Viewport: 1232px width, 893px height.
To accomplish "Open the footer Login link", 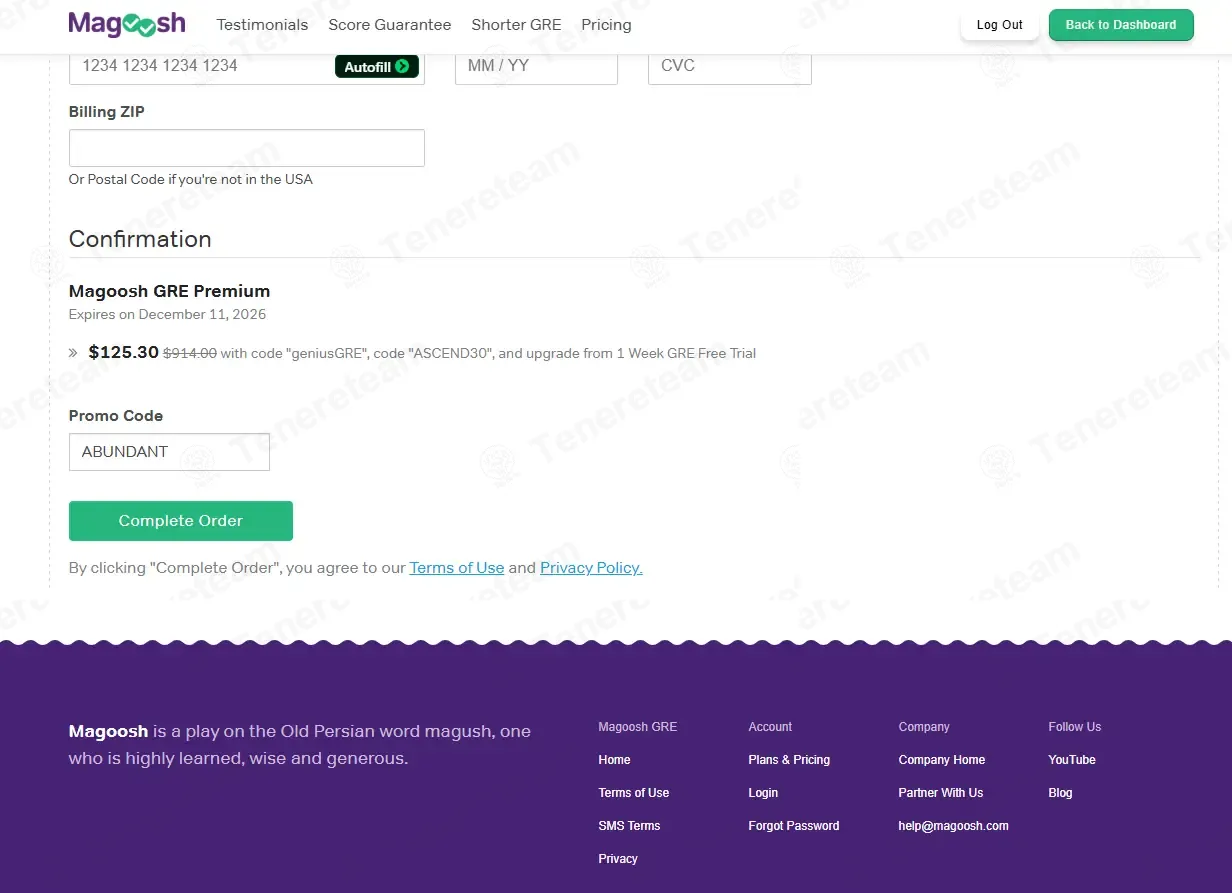I will pos(763,793).
